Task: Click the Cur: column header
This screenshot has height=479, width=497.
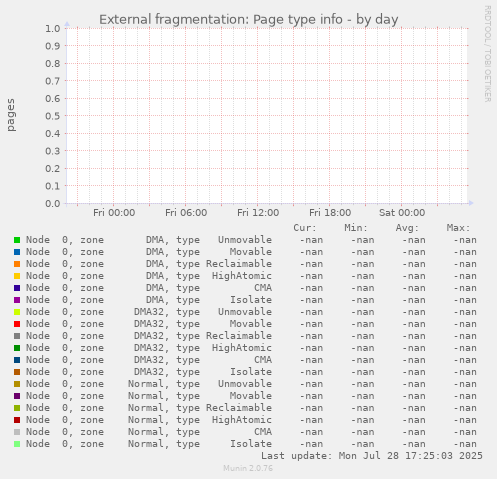Action: click(305, 228)
